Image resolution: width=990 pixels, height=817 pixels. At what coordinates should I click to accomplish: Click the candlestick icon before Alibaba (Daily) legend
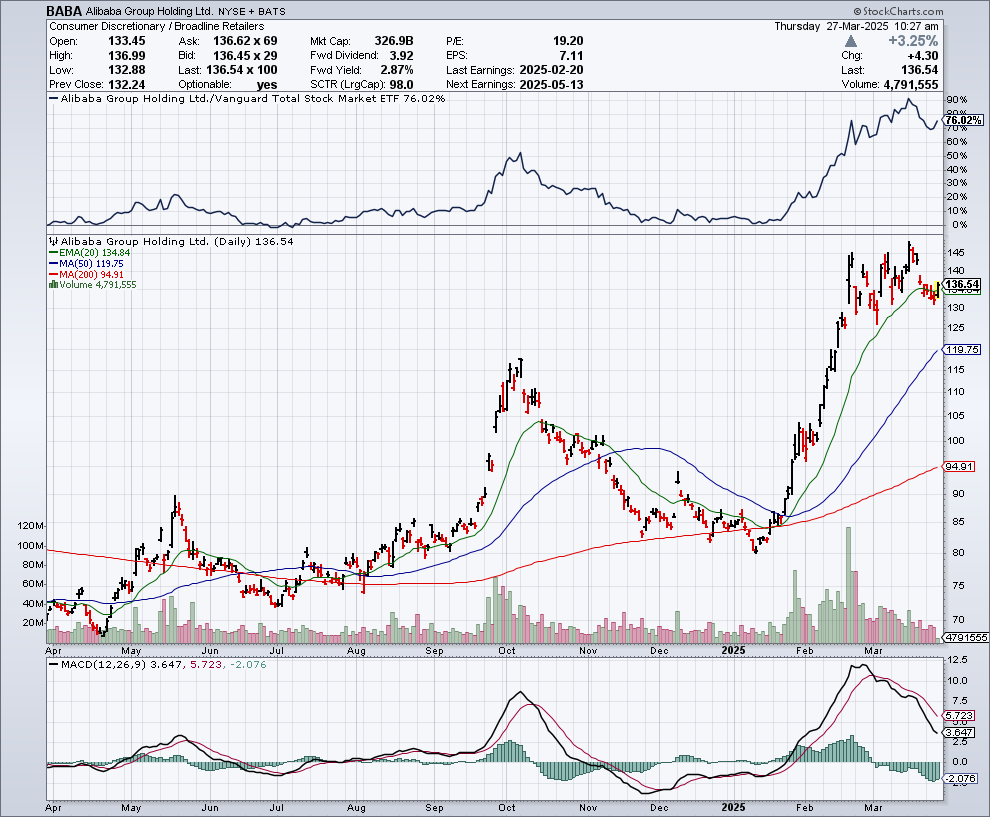point(53,242)
